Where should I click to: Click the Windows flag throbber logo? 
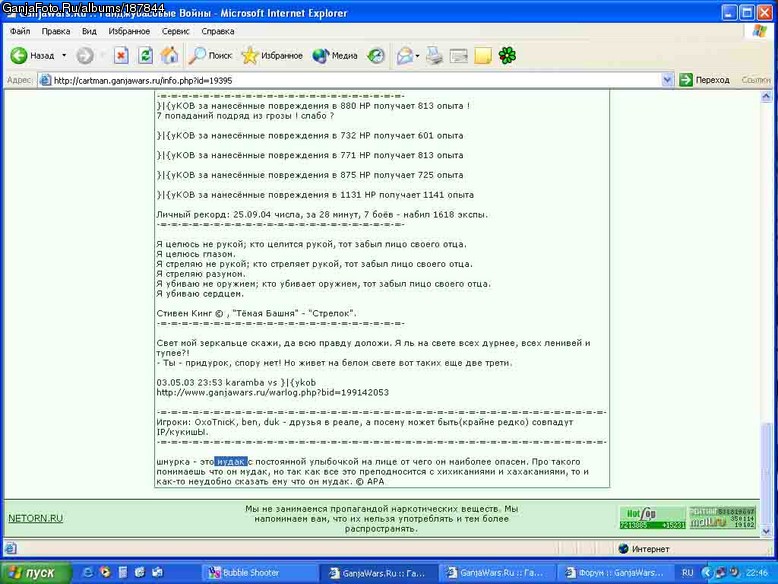pos(759,31)
